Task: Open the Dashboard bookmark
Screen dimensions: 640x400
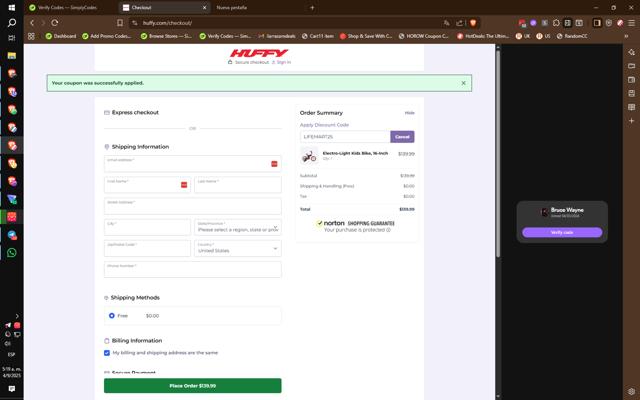Action: coord(60,36)
